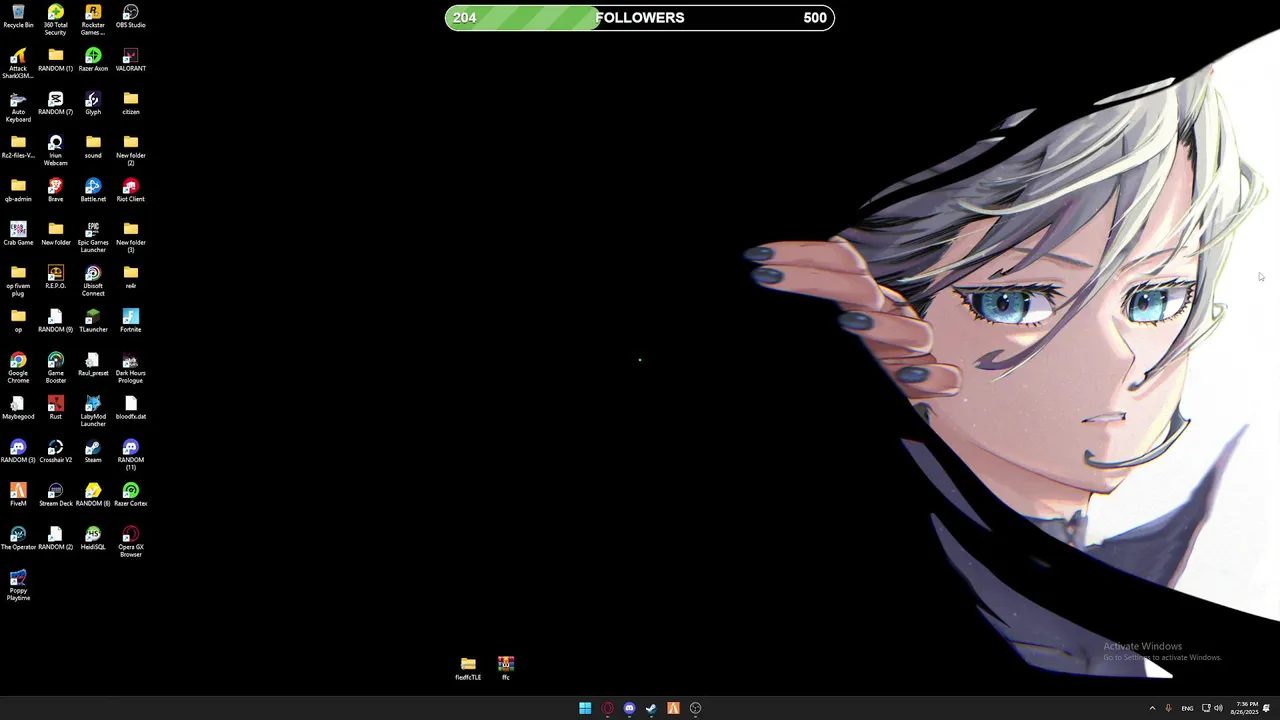Screen dimensions: 1280x720
Task: Select the qb-admin folder
Action: [18, 191]
